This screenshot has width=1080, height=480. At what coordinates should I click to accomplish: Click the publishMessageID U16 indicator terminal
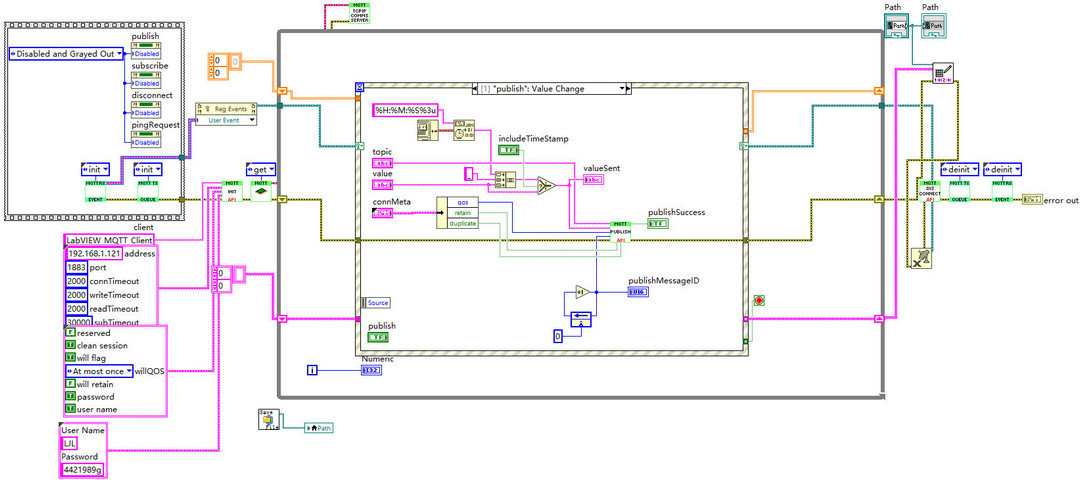[x=638, y=292]
